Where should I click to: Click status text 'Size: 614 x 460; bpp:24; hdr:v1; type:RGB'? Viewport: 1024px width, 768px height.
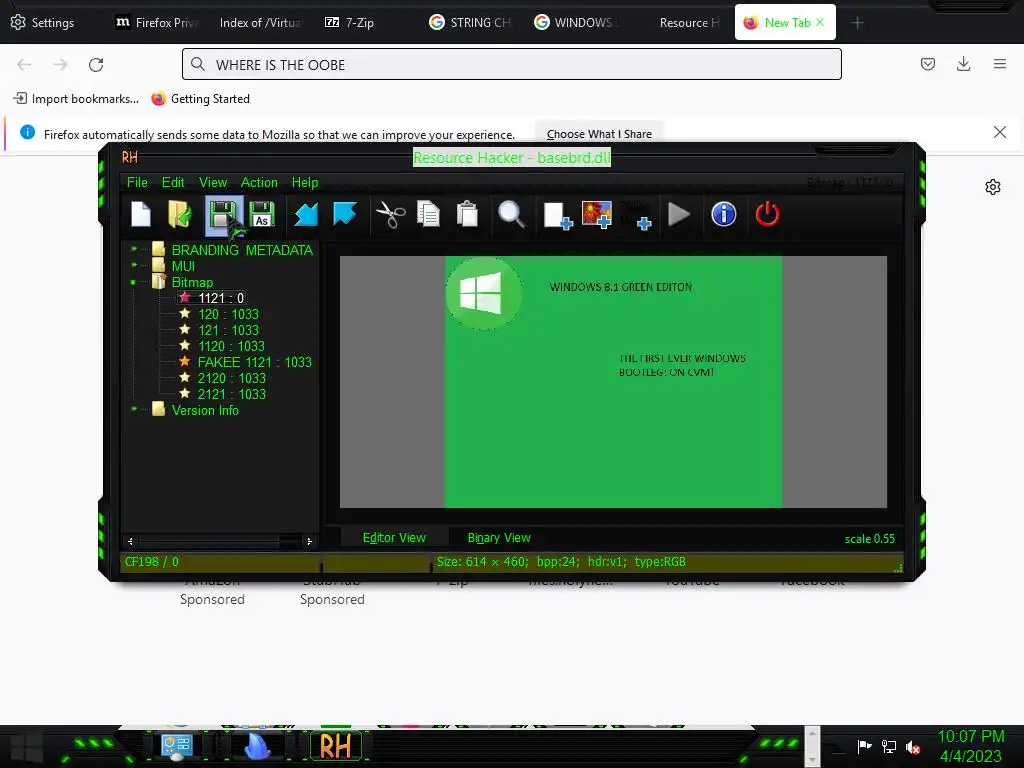pyautogui.click(x=561, y=562)
